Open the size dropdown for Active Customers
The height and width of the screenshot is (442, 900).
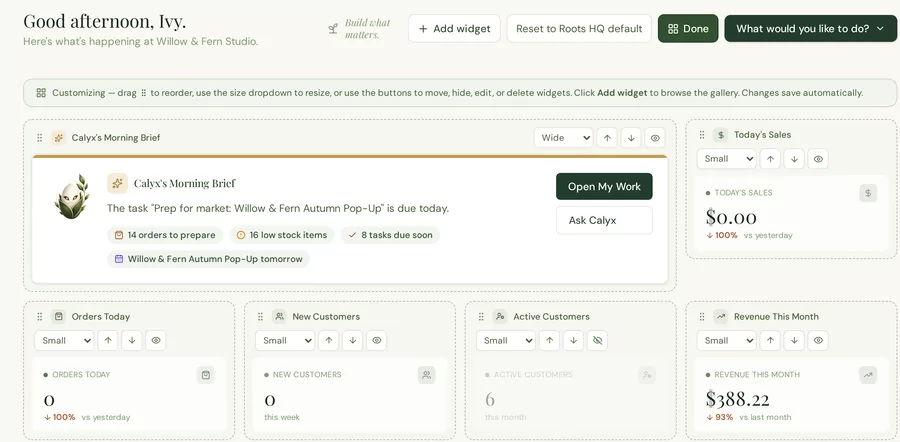coord(506,340)
